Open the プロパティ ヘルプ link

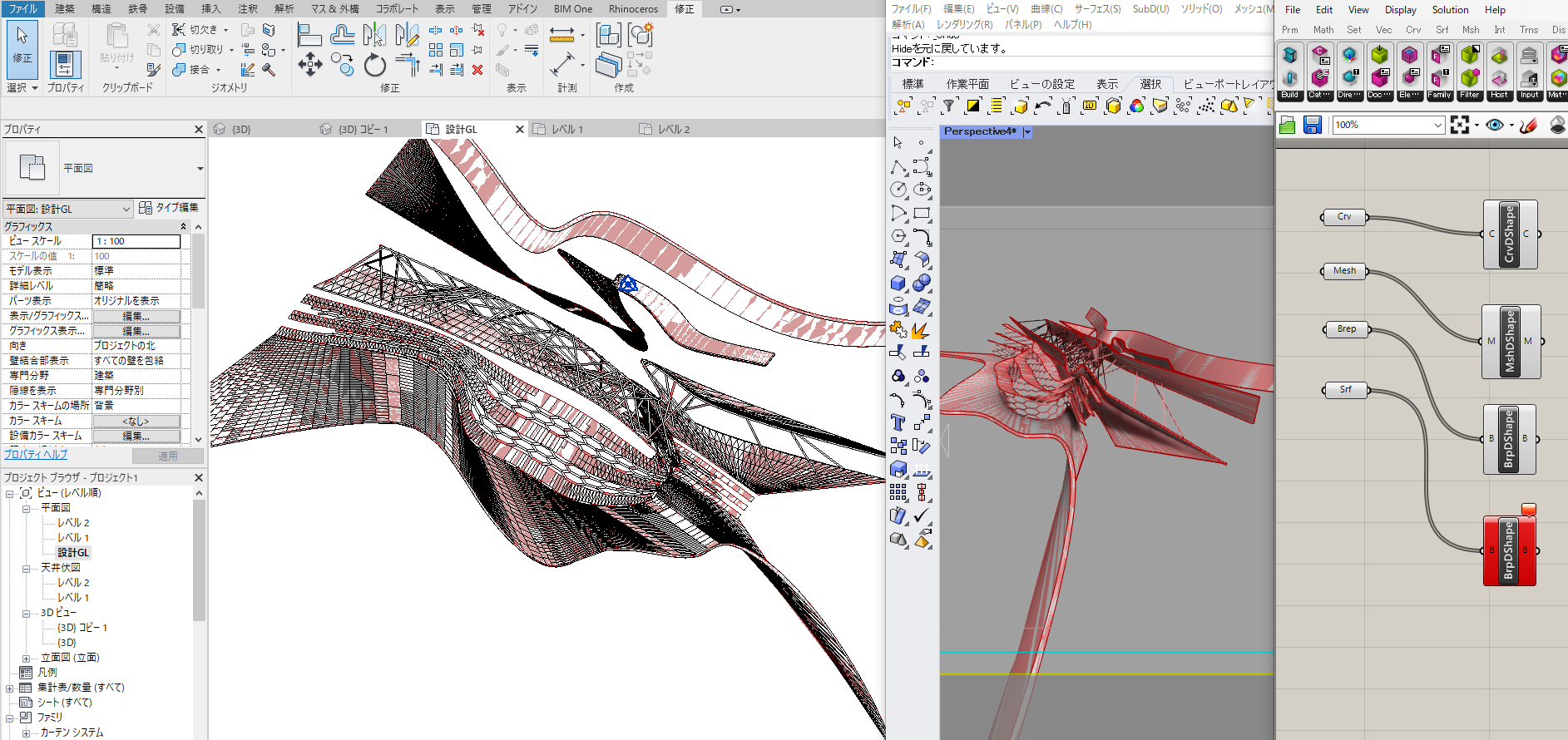(x=36, y=455)
